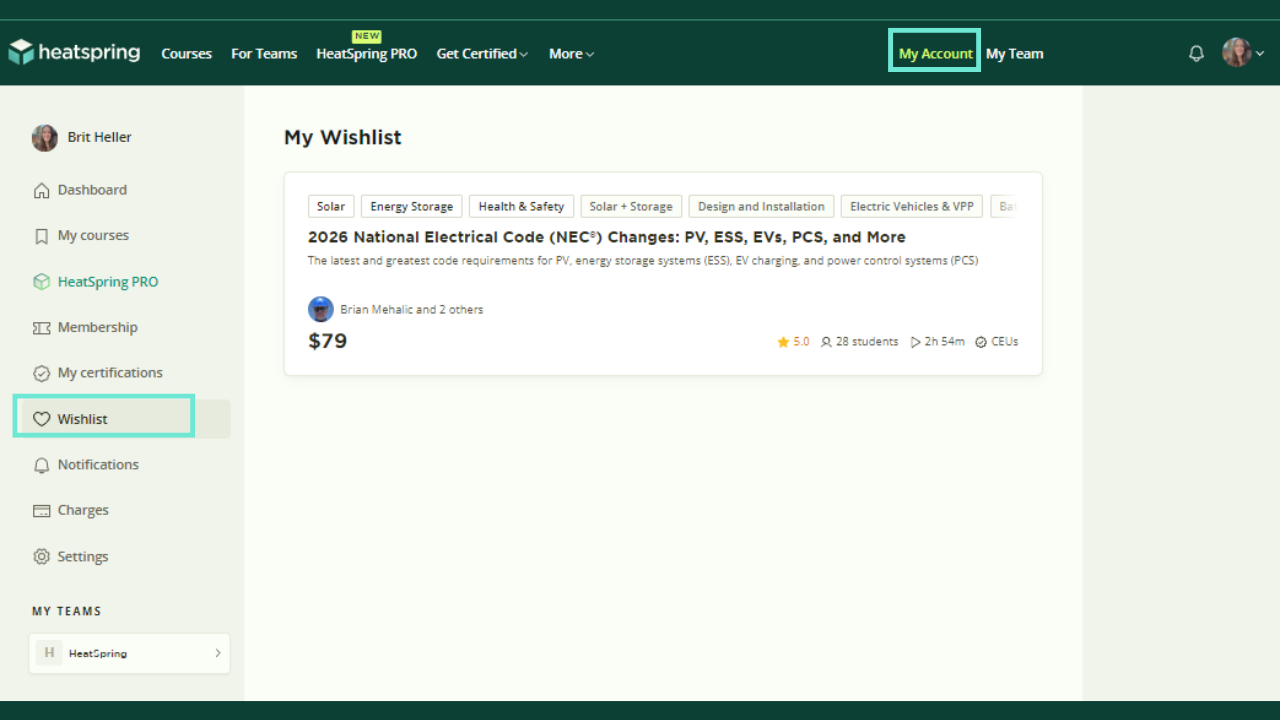Open the profile avatar dropdown menu

coord(1243,53)
